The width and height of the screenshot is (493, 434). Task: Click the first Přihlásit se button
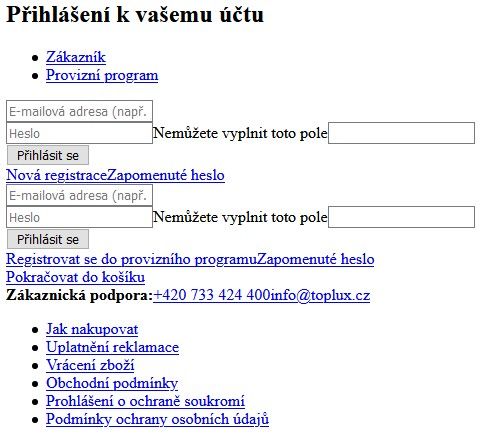coord(48,155)
